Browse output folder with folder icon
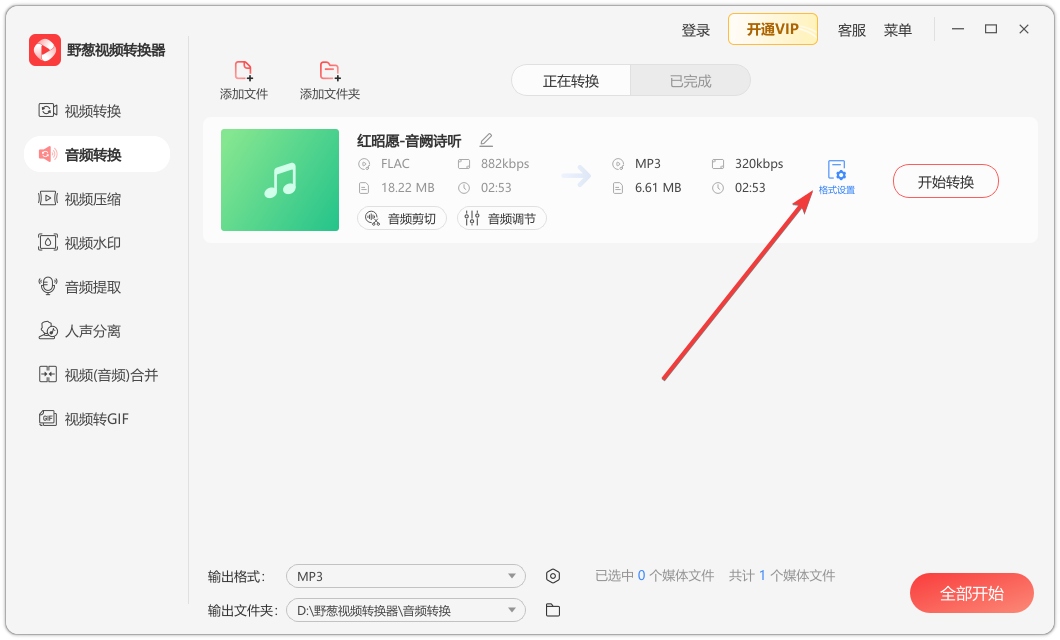The height and width of the screenshot is (640, 1060). 553,610
